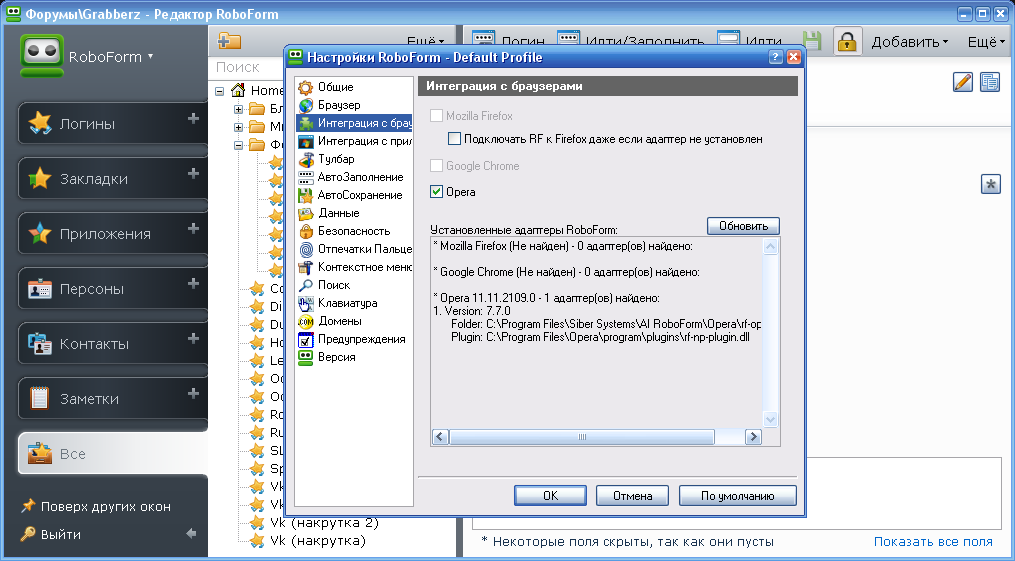Open Предупреждения settings category
This screenshot has height=561, width=1015.
point(352,339)
